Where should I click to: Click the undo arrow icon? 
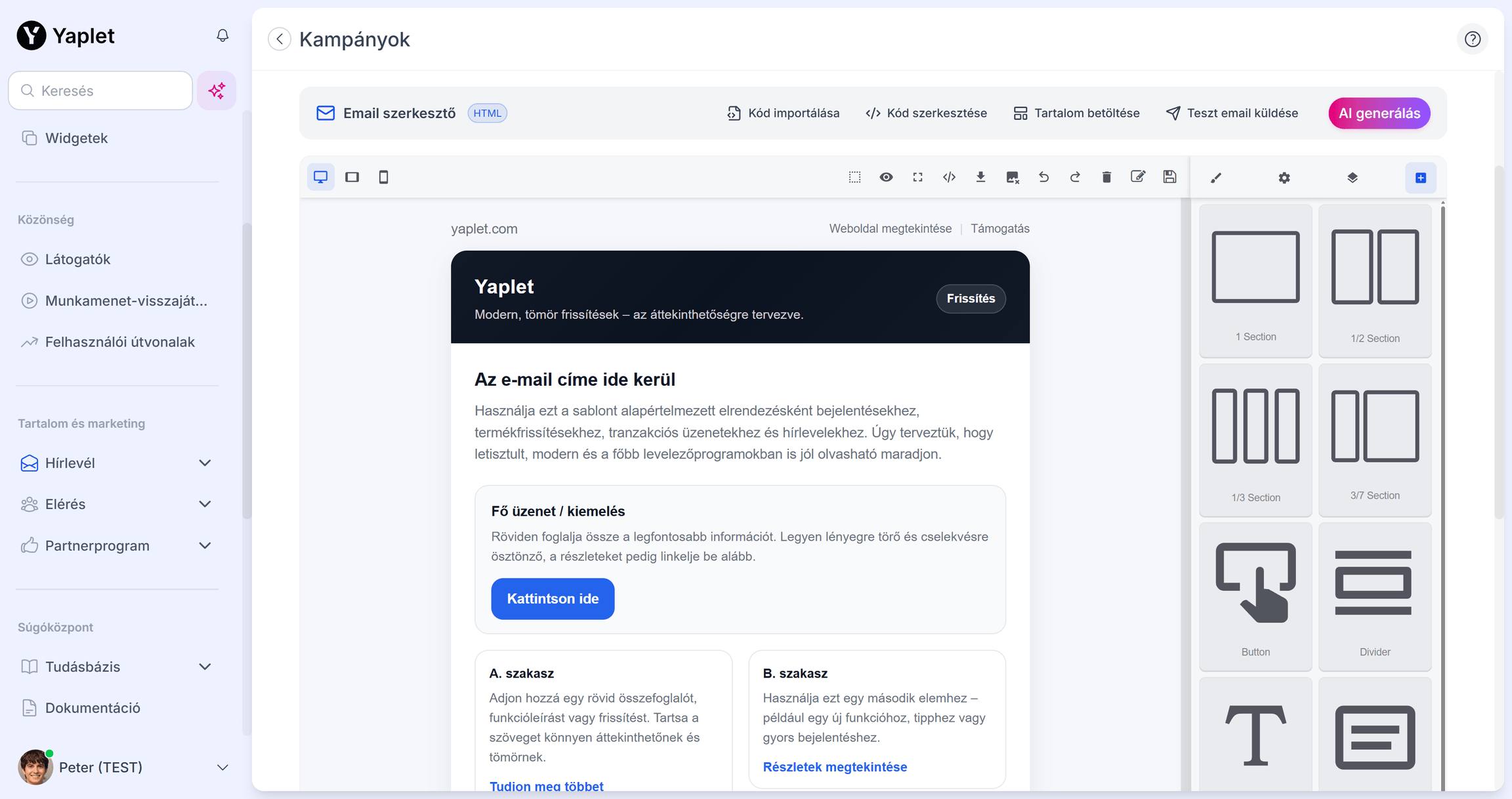[x=1043, y=177]
